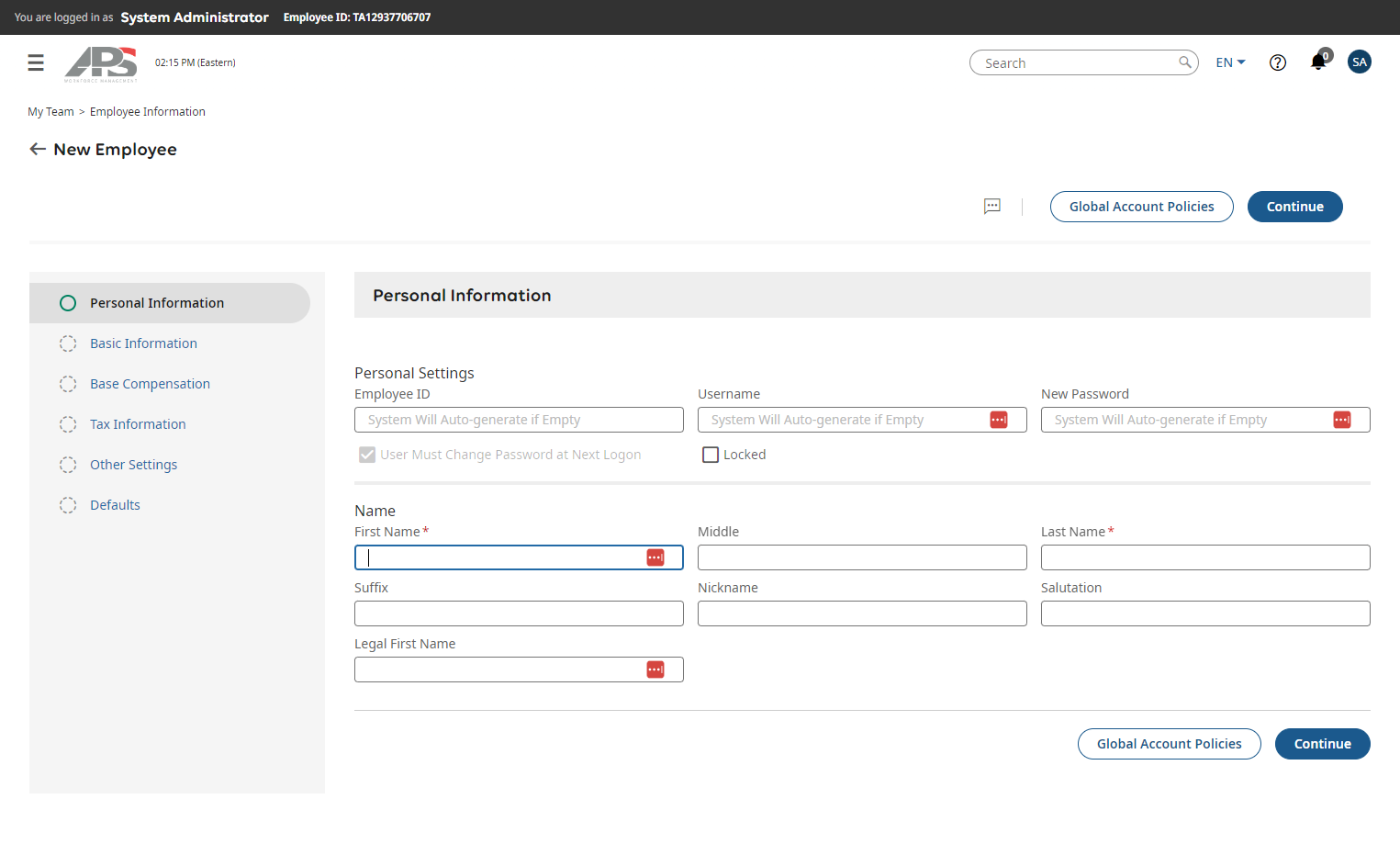Open the SA user avatar menu

1360,62
